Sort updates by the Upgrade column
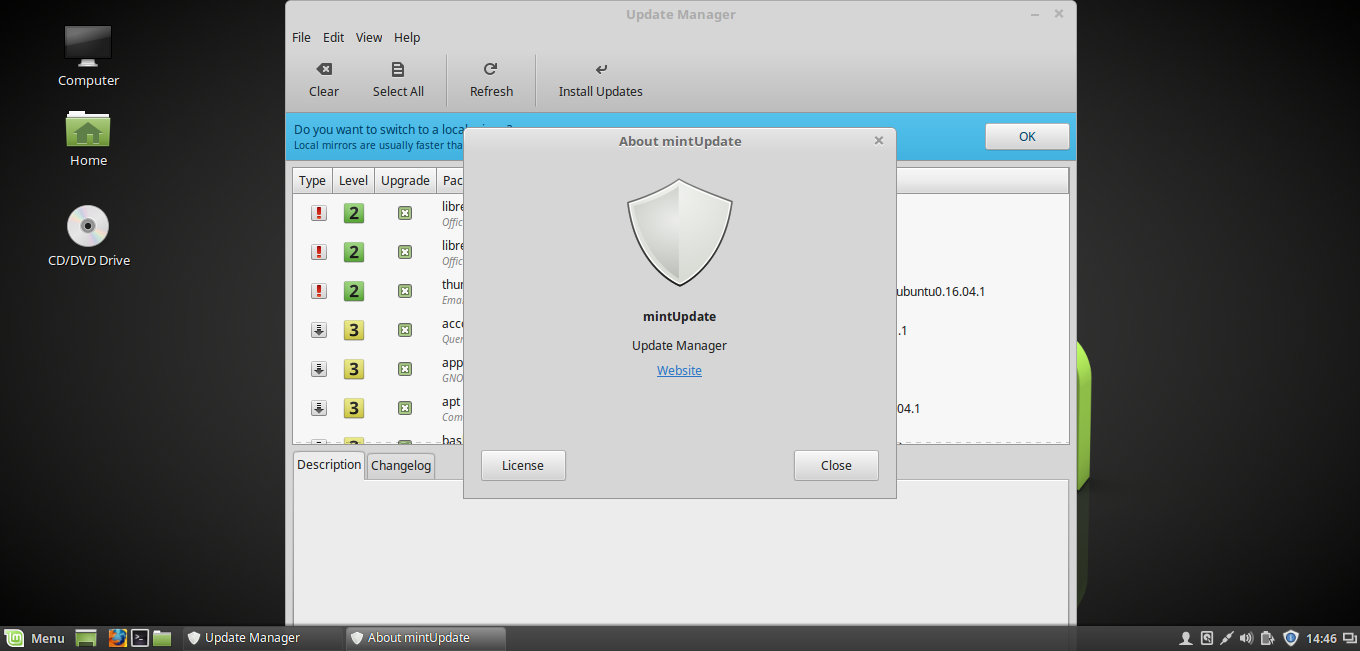Image resolution: width=1360 pixels, height=651 pixels. [x=405, y=181]
